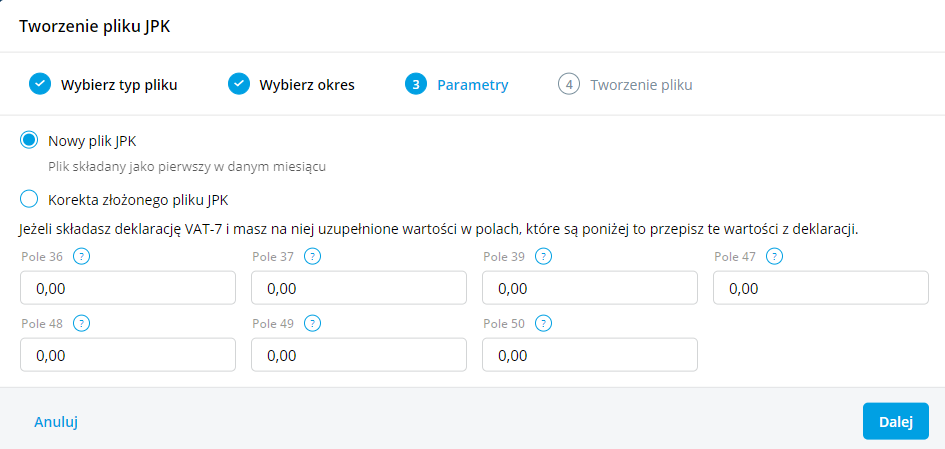Jump to Tworzenie pliku step
Screen dimensions: 945x449
click(x=640, y=85)
